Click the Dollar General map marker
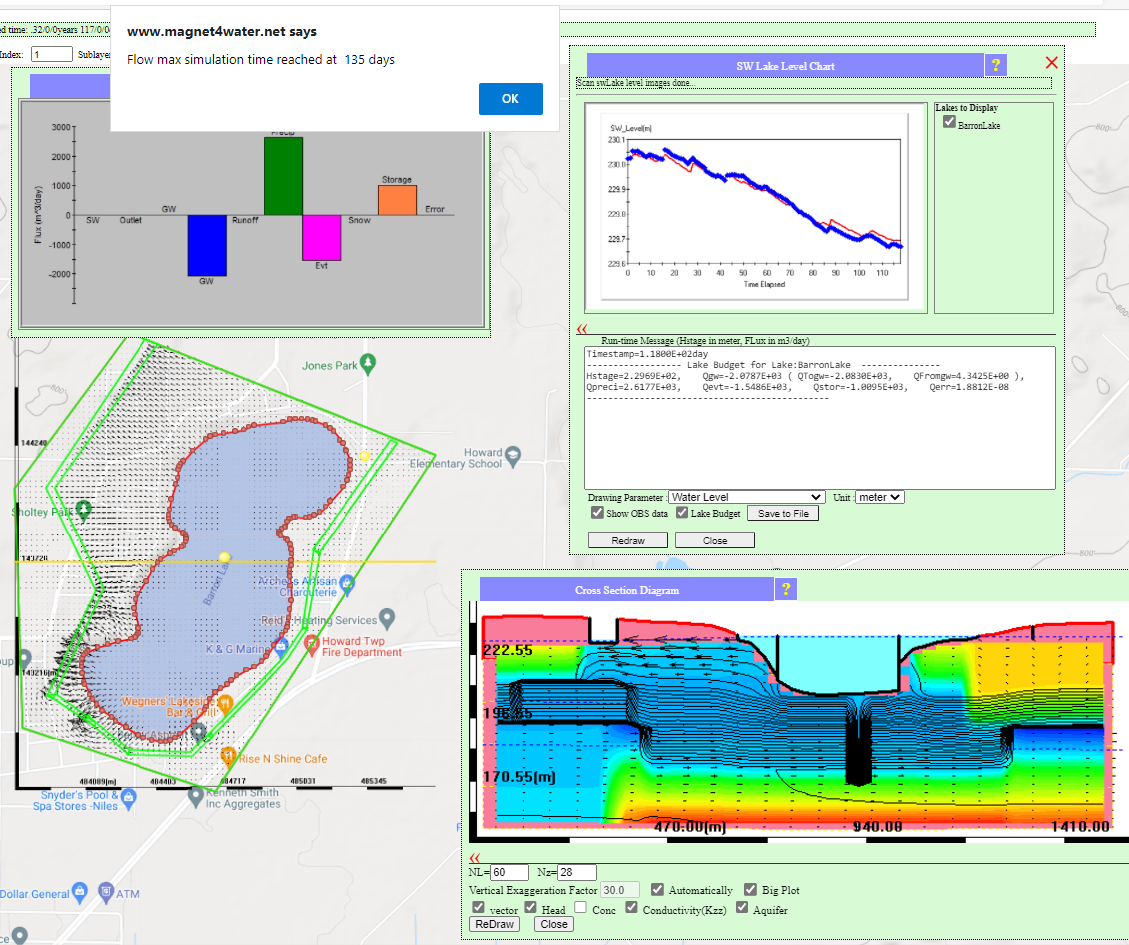This screenshot has height=945, width=1129. pyautogui.click(x=80, y=892)
